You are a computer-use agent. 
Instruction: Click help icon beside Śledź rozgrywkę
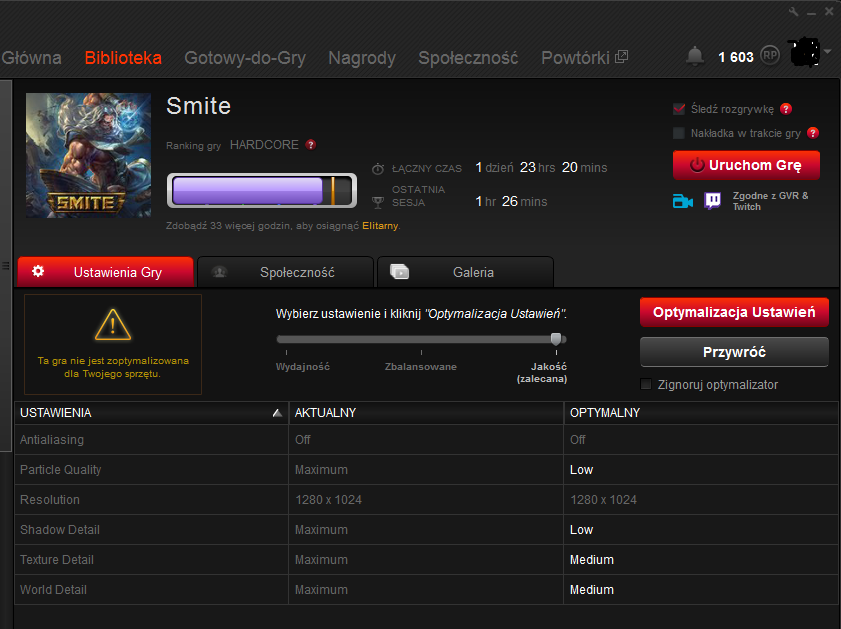tap(786, 109)
